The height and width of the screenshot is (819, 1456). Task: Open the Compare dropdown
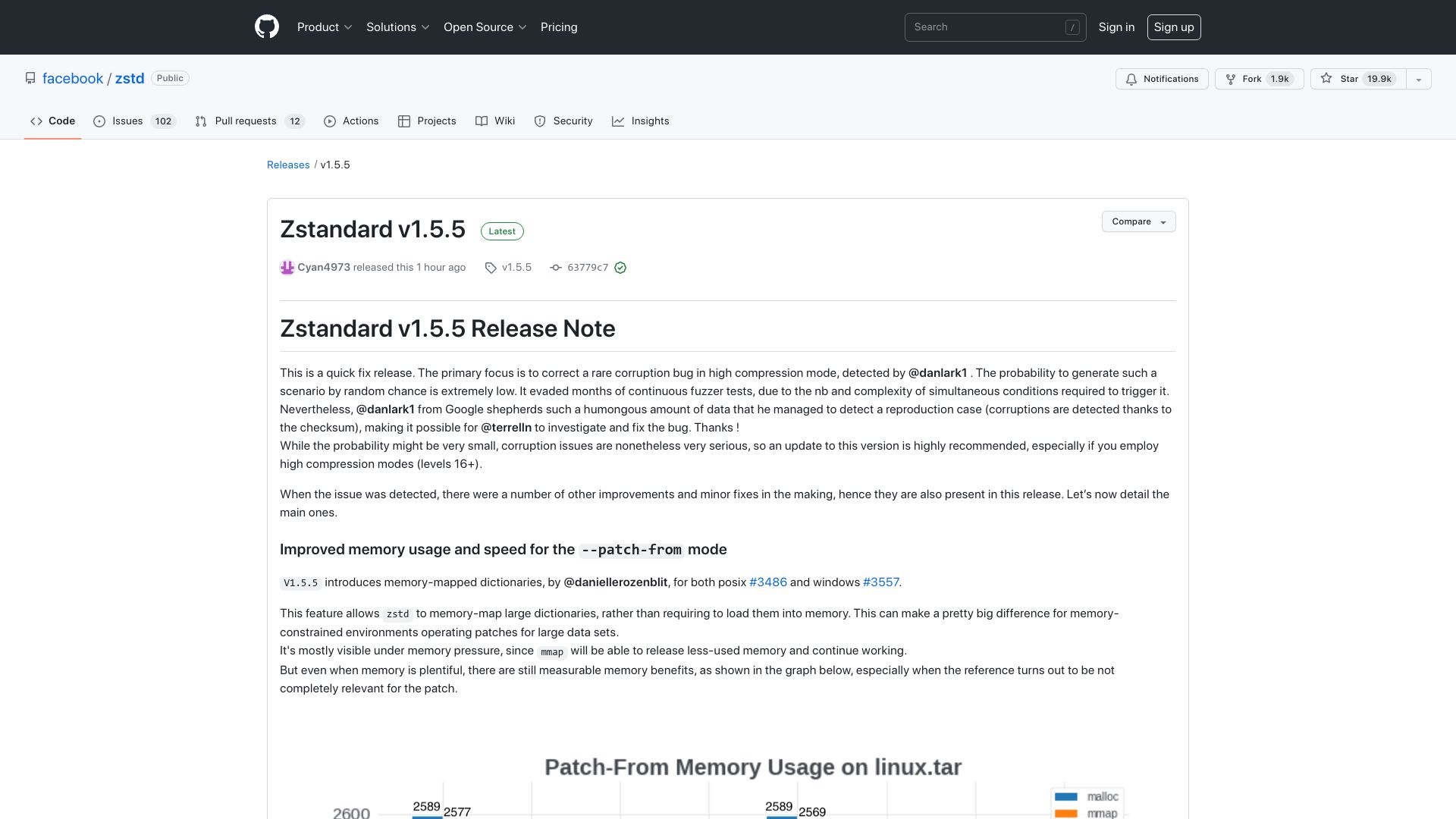[x=1139, y=221]
